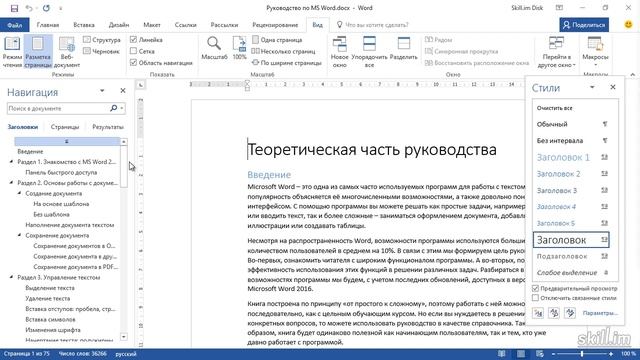The width and height of the screenshot is (640, 360).
Task: Choose Несколько страниц zoom option
Action: pyautogui.click(x=283, y=51)
